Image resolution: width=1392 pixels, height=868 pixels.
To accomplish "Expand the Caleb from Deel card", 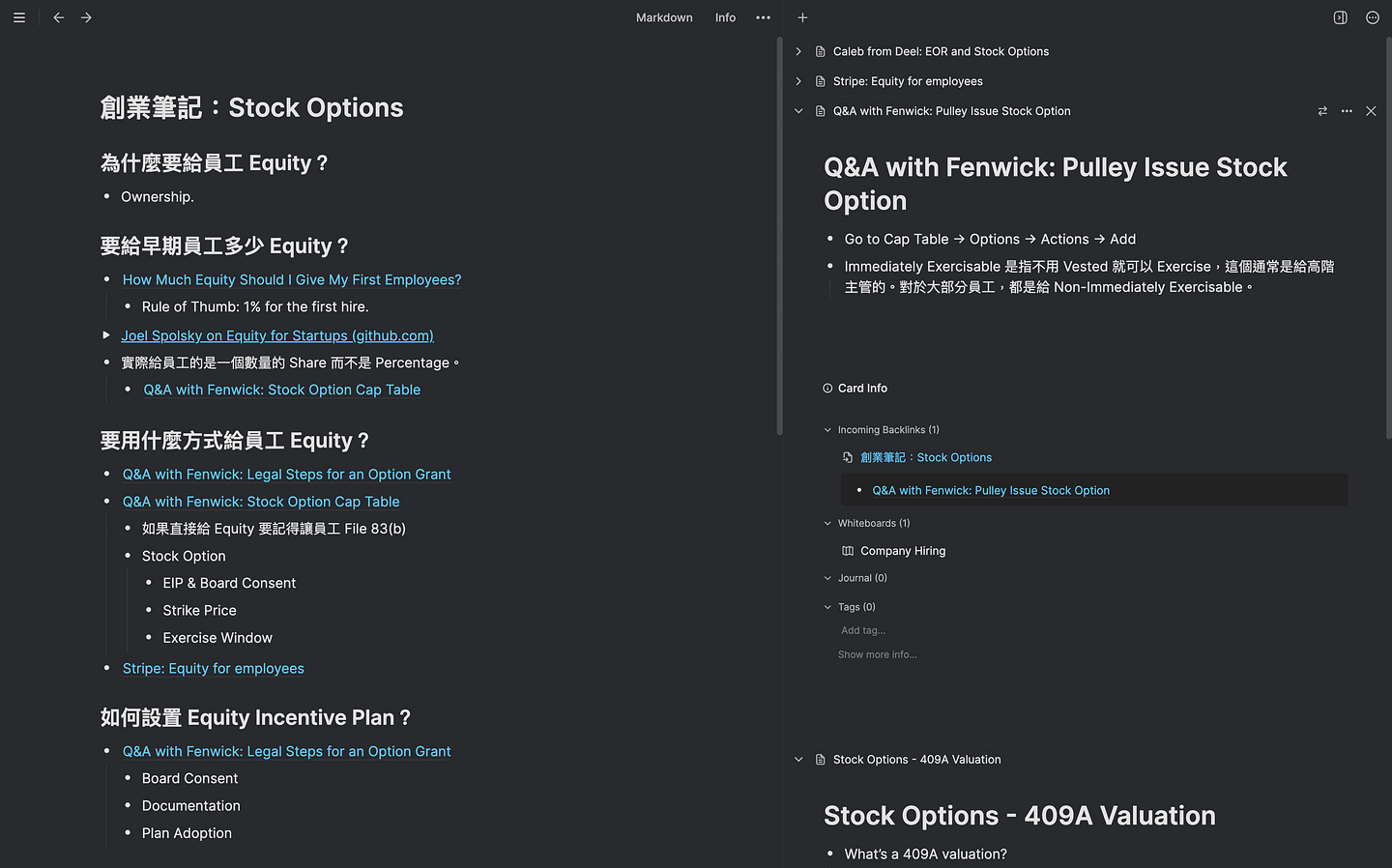I will (x=798, y=51).
